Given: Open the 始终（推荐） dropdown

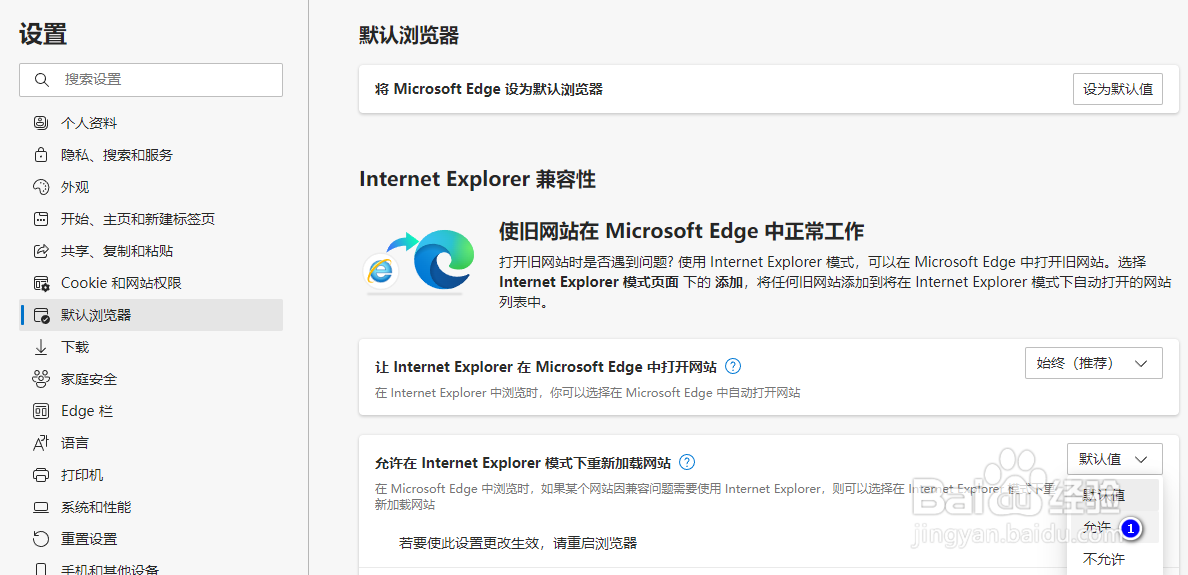Looking at the screenshot, I should tap(1093, 363).
